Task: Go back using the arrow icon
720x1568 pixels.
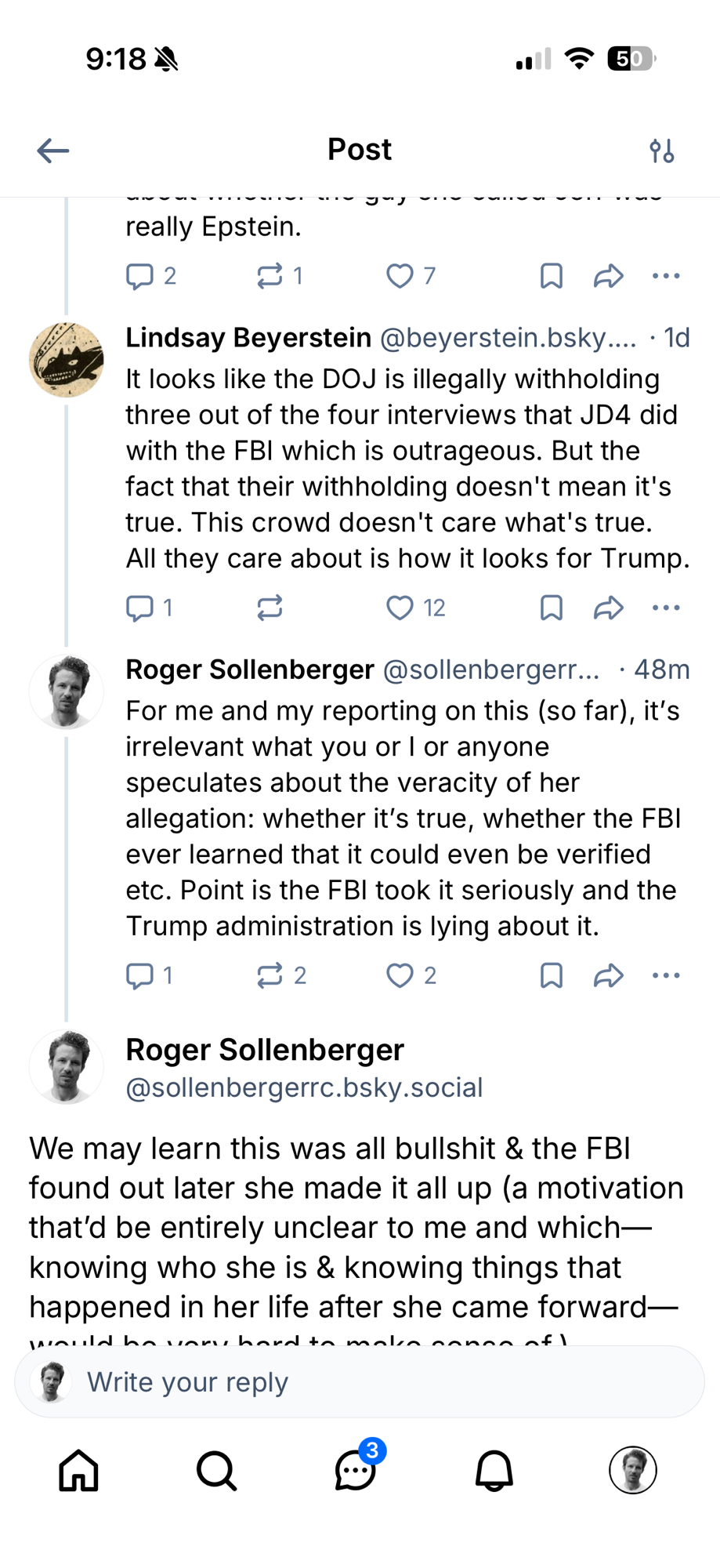Action: pos(53,151)
